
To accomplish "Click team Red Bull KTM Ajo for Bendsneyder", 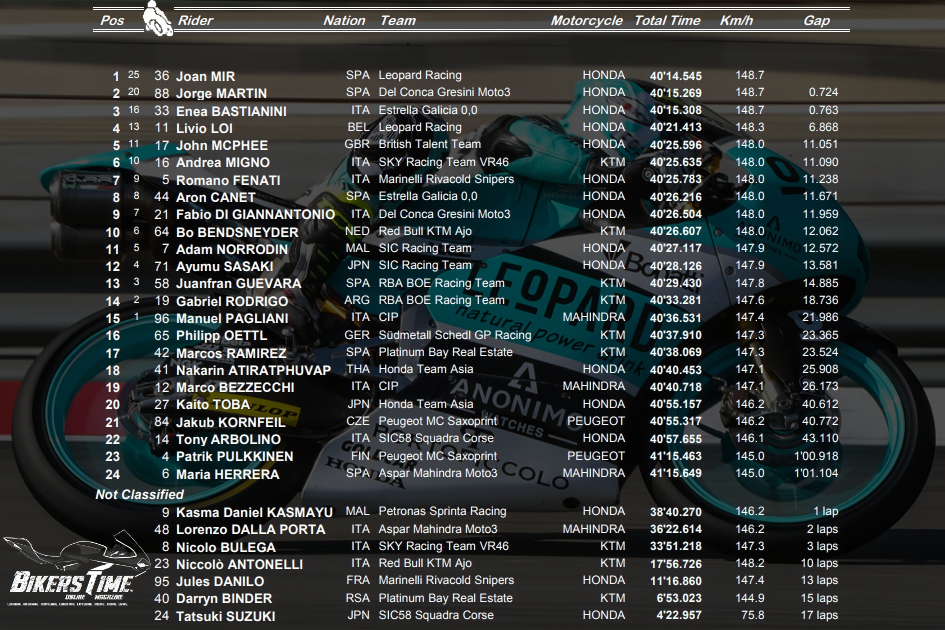I will click(x=425, y=231).
